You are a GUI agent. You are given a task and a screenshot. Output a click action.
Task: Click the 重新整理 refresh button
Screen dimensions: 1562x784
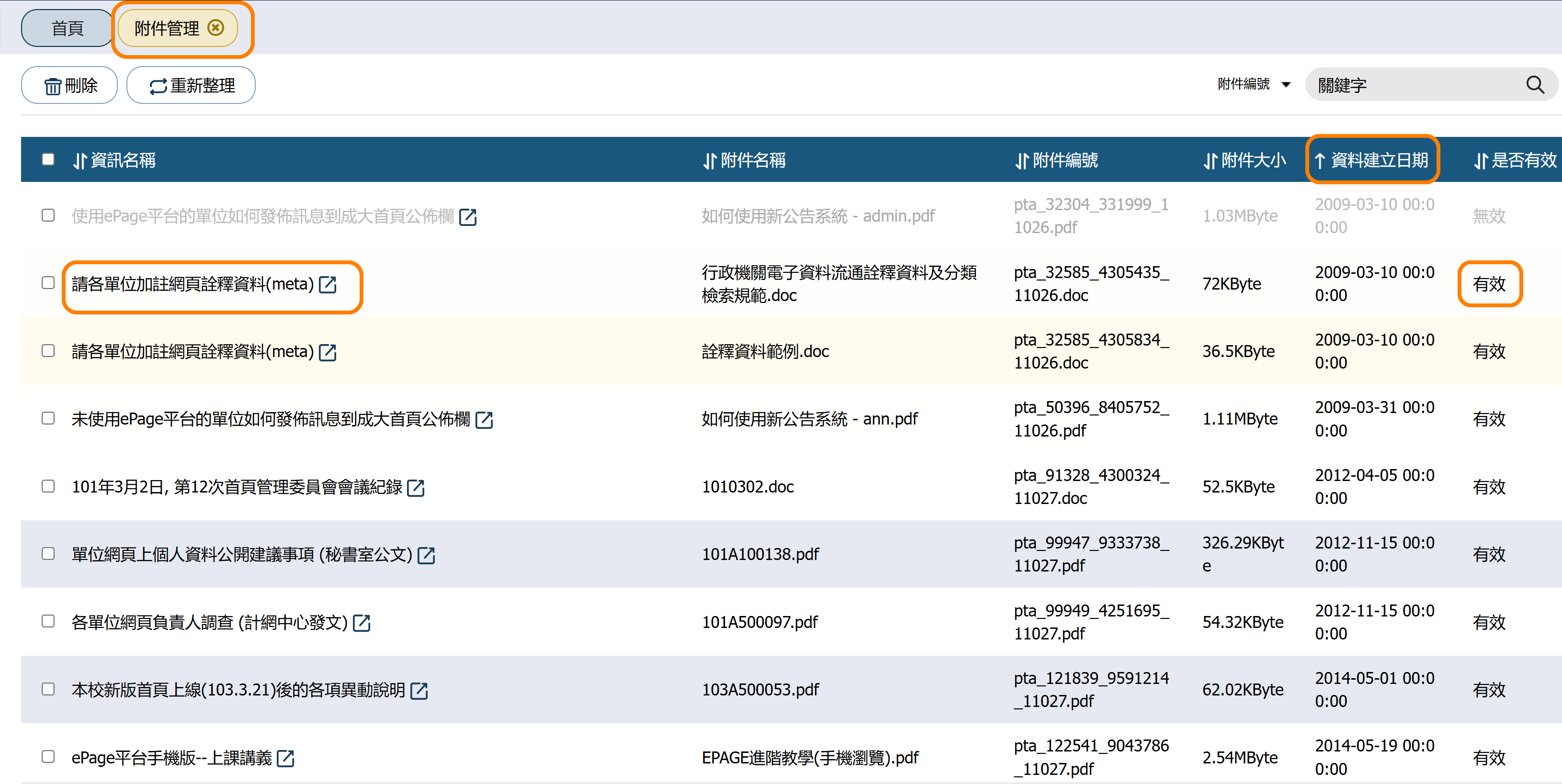click(x=191, y=85)
